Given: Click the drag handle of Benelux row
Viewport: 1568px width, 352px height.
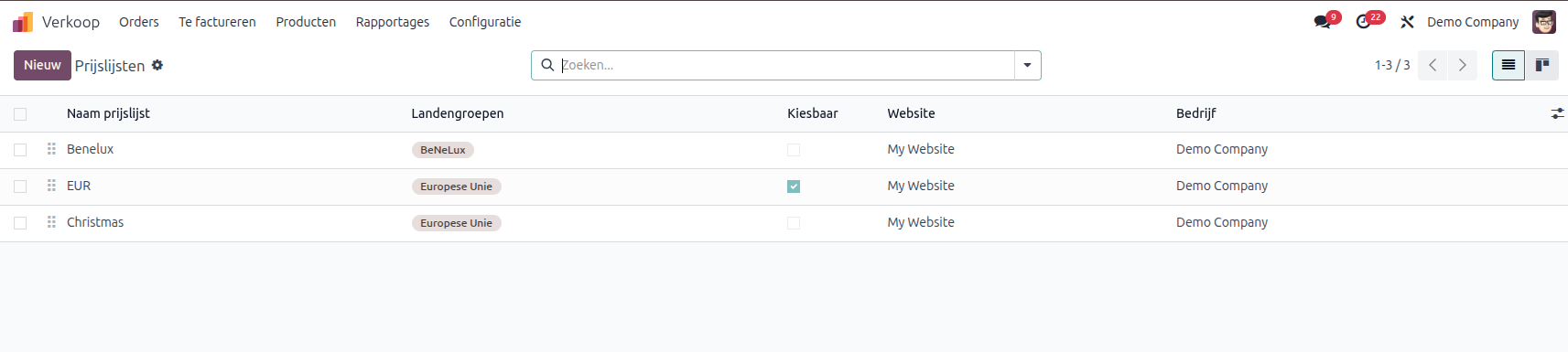Looking at the screenshot, I should 51,149.
